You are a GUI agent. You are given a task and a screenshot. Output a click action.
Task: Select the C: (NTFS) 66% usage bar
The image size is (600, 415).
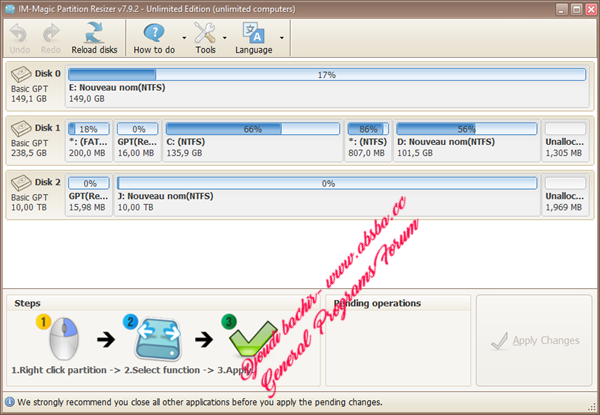point(253,129)
